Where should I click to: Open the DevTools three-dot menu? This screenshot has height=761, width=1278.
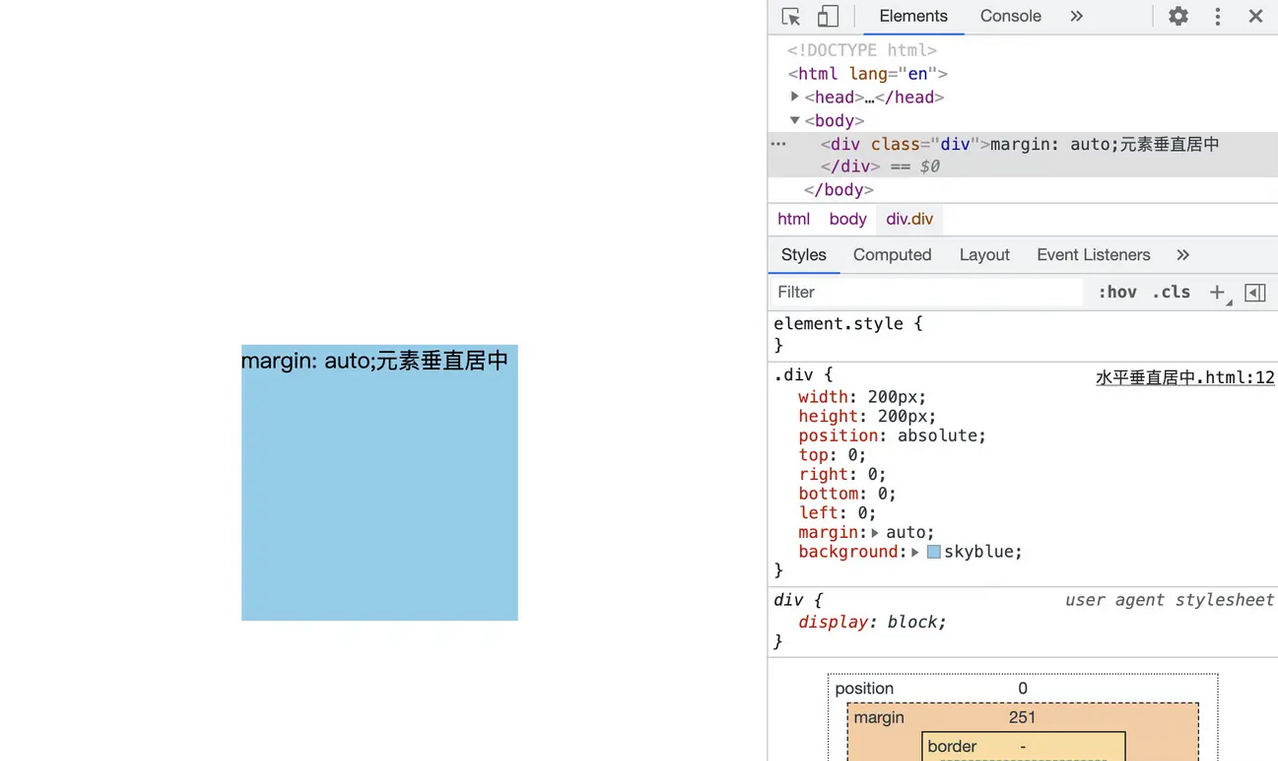(1217, 17)
